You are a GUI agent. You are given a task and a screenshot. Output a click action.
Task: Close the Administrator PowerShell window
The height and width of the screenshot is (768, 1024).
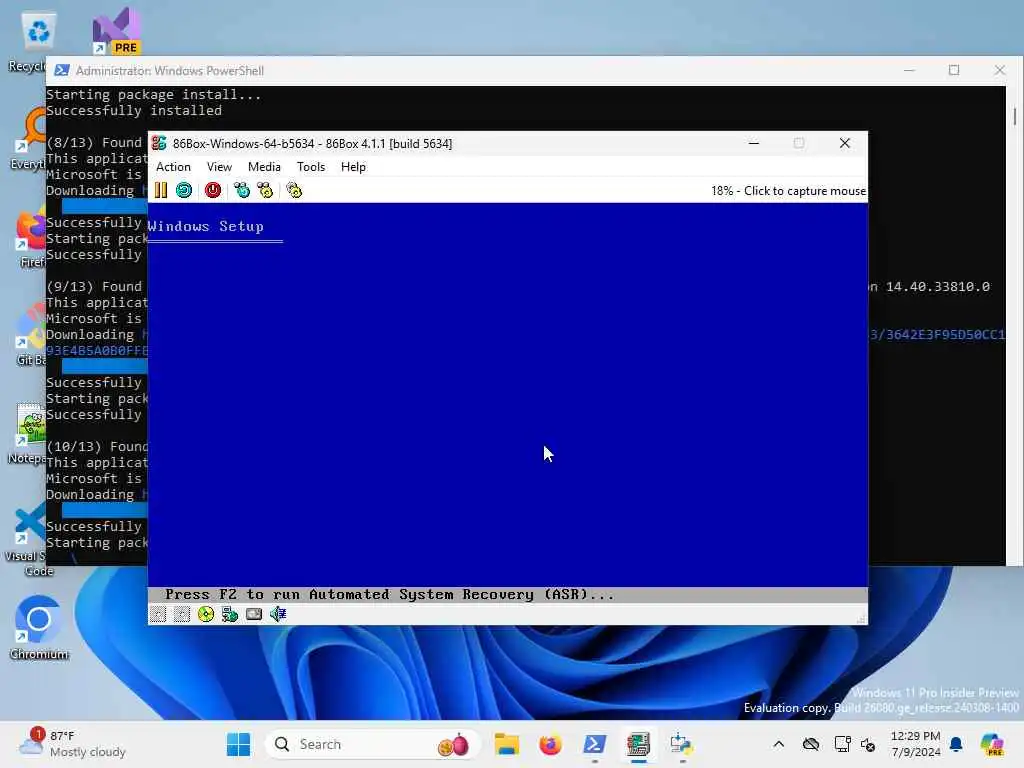[x=999, y=70]
